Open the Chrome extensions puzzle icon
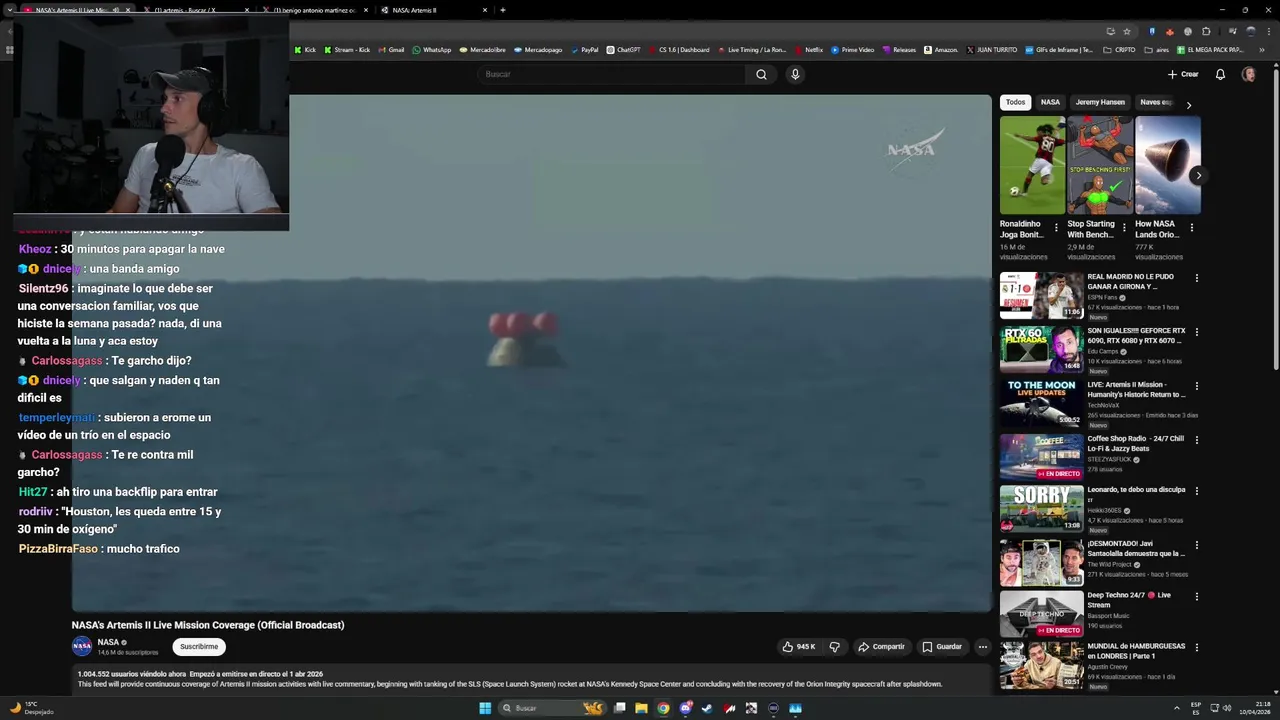Screen dimensions: 1280x720 coord(1206,31)
